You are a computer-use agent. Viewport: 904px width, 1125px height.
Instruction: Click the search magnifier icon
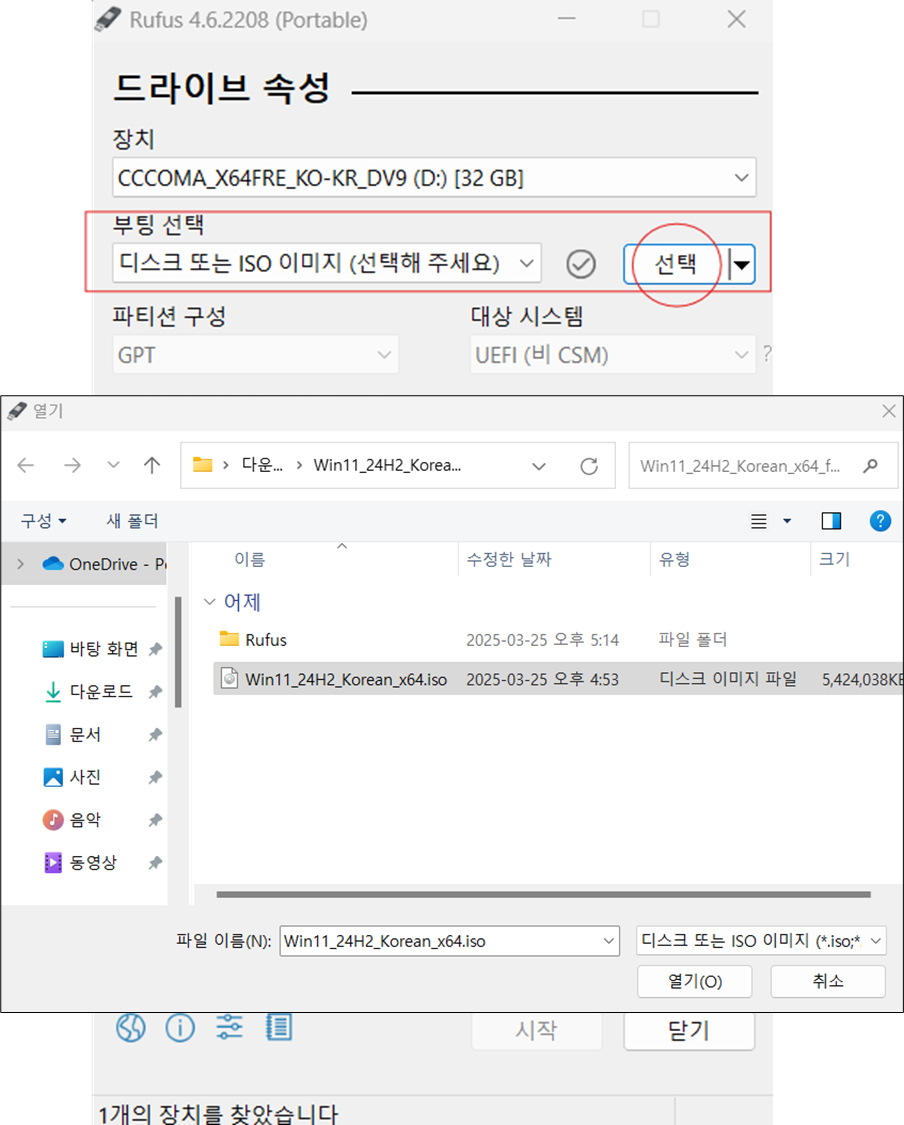871,466
